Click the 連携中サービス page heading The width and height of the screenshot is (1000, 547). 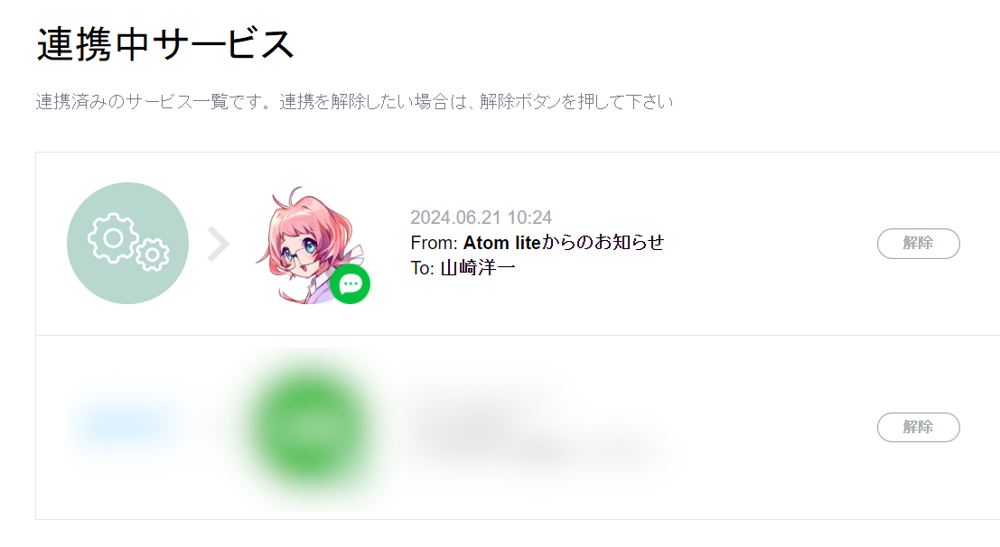165,44
